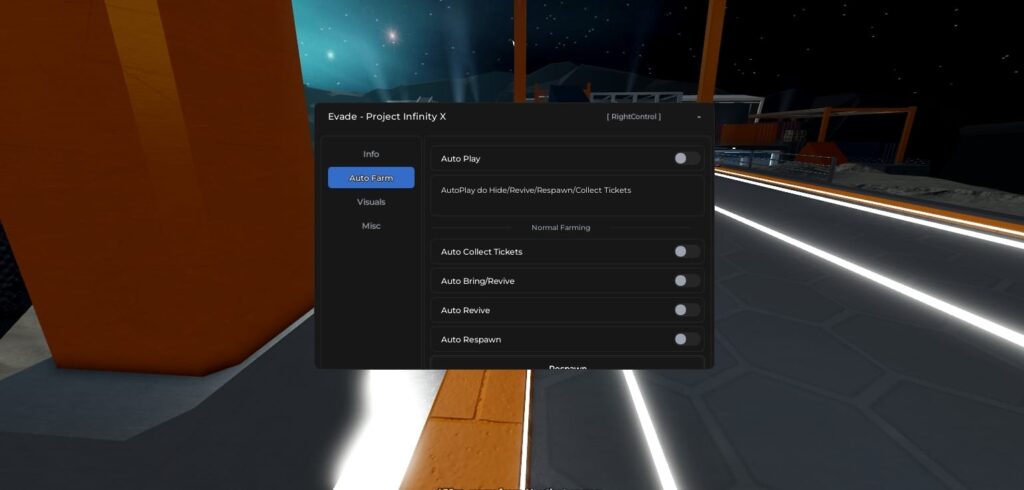Select the Auto Farm tab
Image resolution: width=1024 pixels, height=490 pixels.
pyautogui.click(x=371, y=178)
